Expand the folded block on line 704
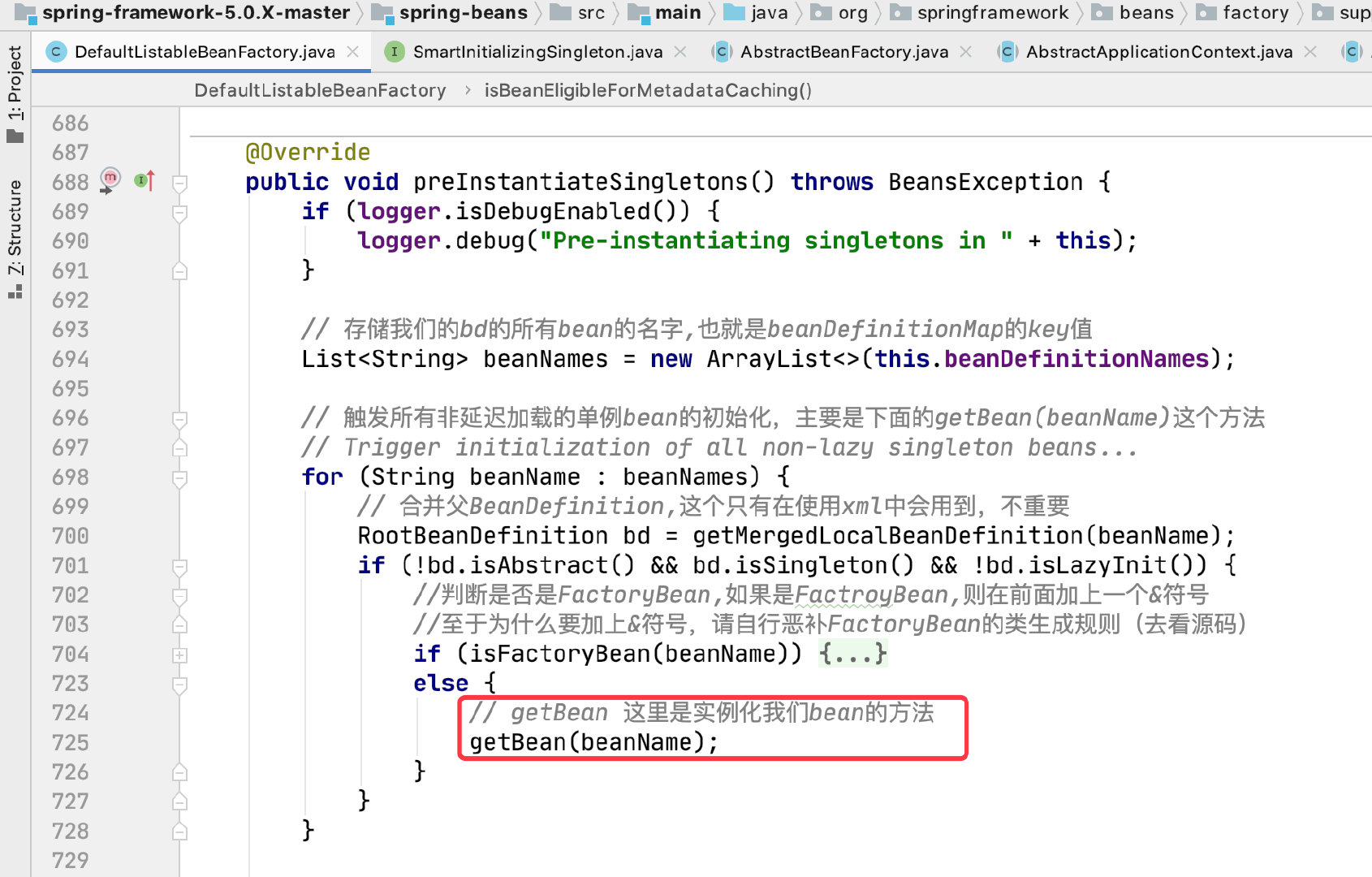 coord(180,655)
